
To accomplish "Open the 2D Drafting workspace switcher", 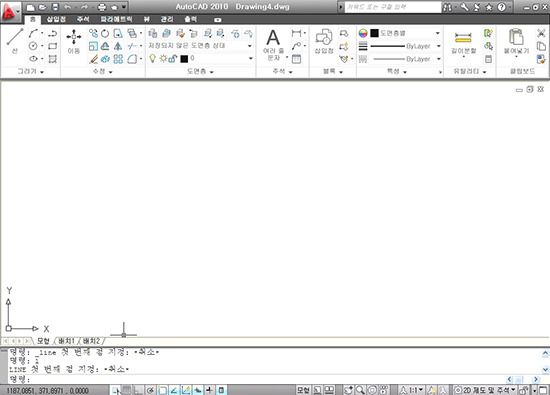I will tap(485, 390).
